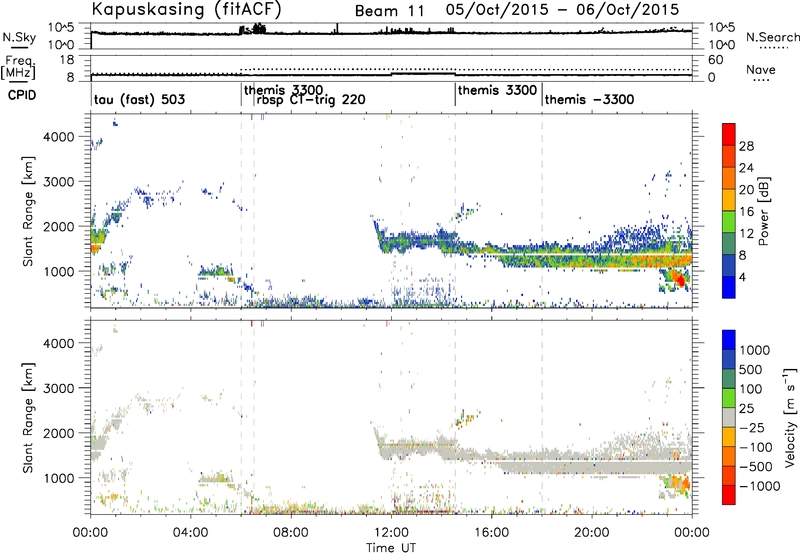The width and height of the screenshot is (800, 554).
Task: Click the '20:00' time axis tick label
Action: 591,533
